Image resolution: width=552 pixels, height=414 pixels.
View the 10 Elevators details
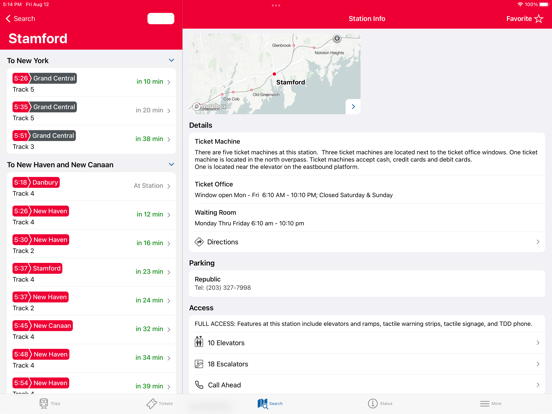pos(367,343)
